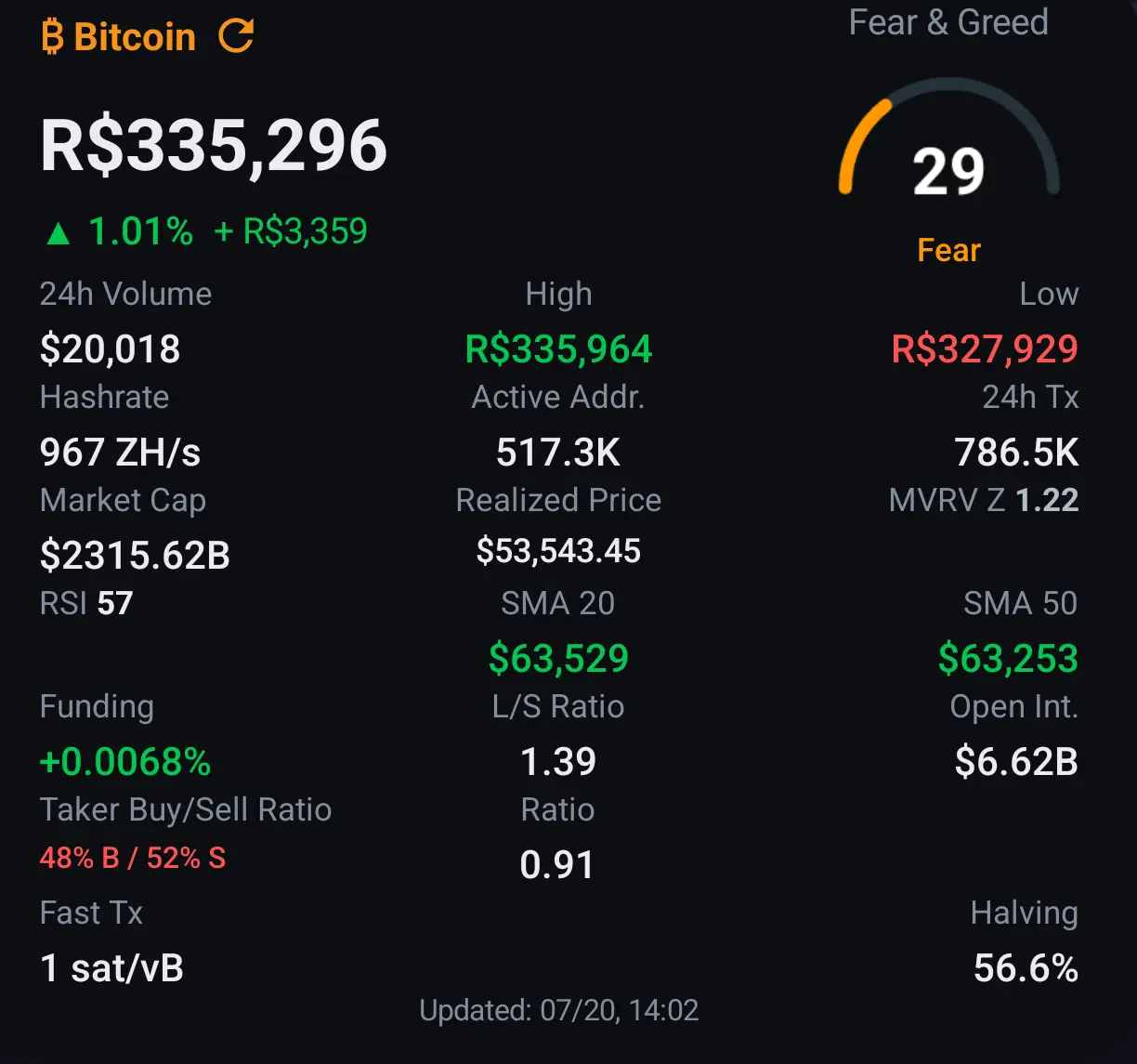
Task: Click the green up-triangle price change icon
Action: click(58, 232)
